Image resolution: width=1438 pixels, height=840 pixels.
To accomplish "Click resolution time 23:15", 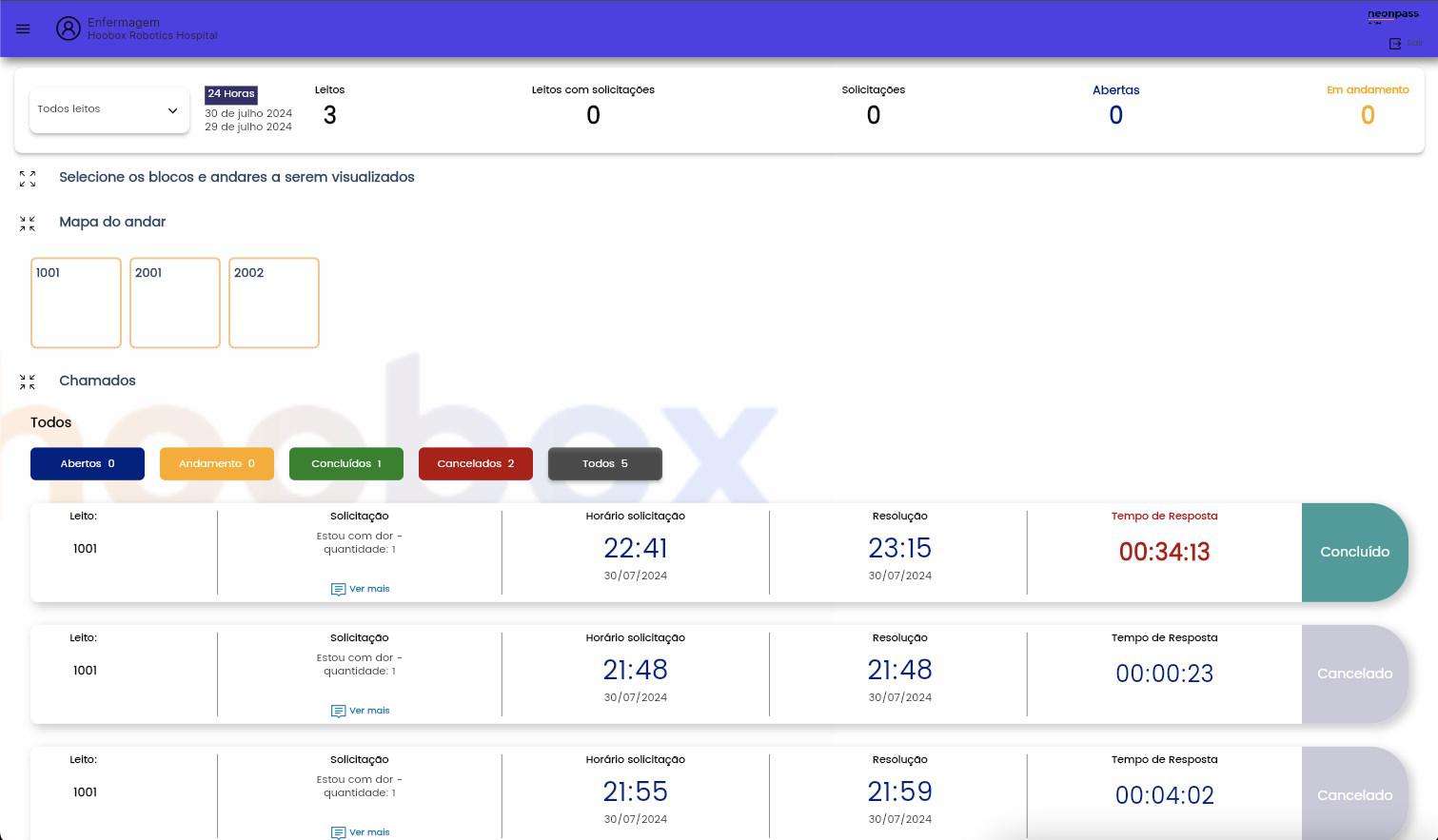I will pyautogui.click(x=899, y=548).
